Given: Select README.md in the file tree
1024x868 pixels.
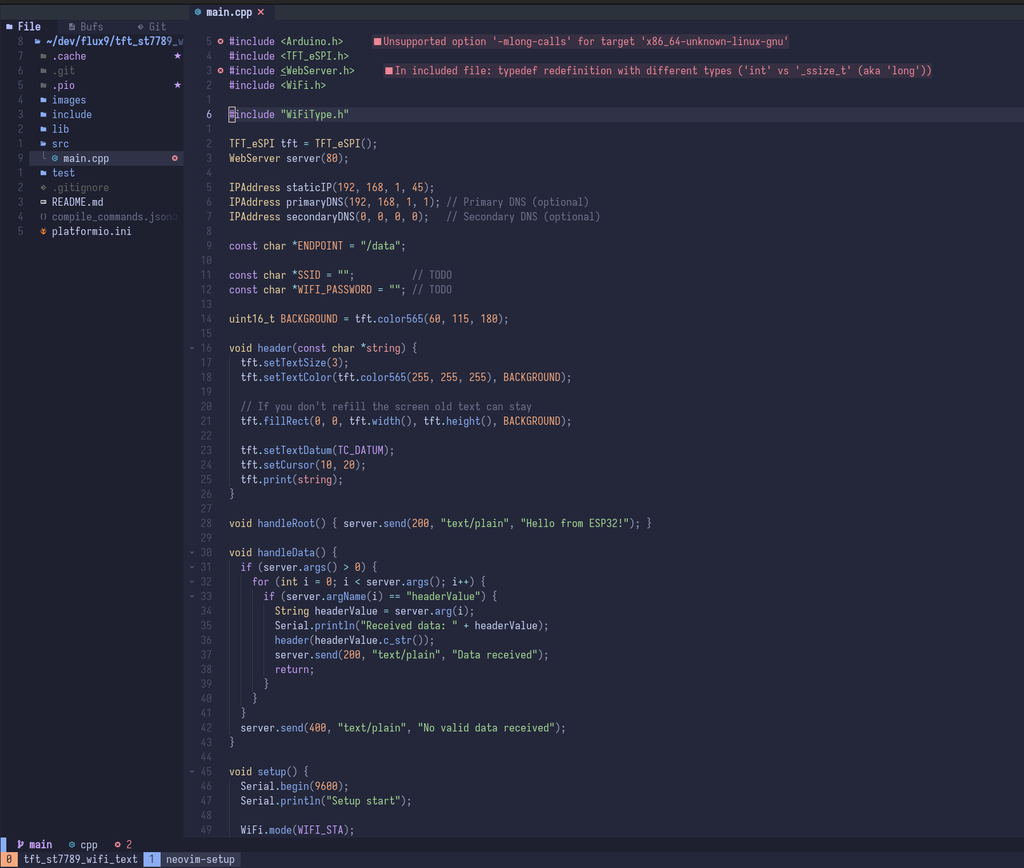Looking at the screenshot, I should click(x=78, y=202).
